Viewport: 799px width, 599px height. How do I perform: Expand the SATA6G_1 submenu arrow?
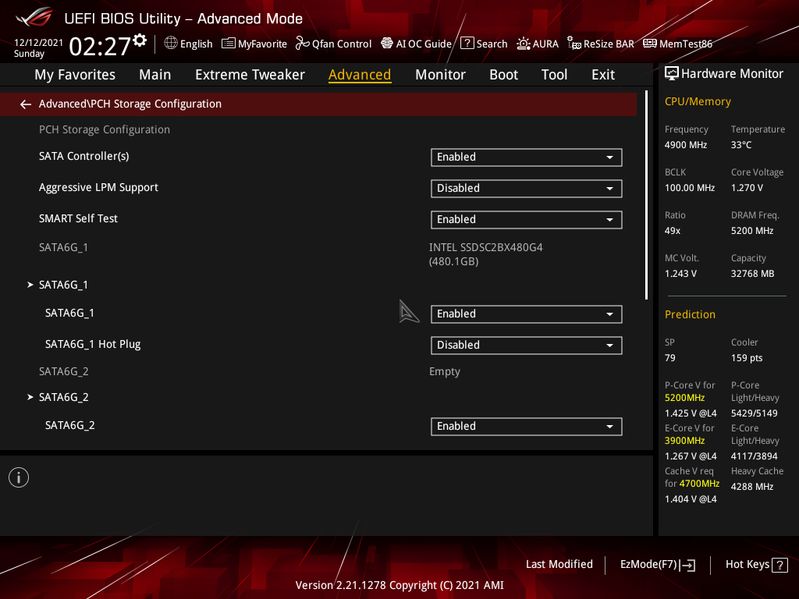click(30, 285)
